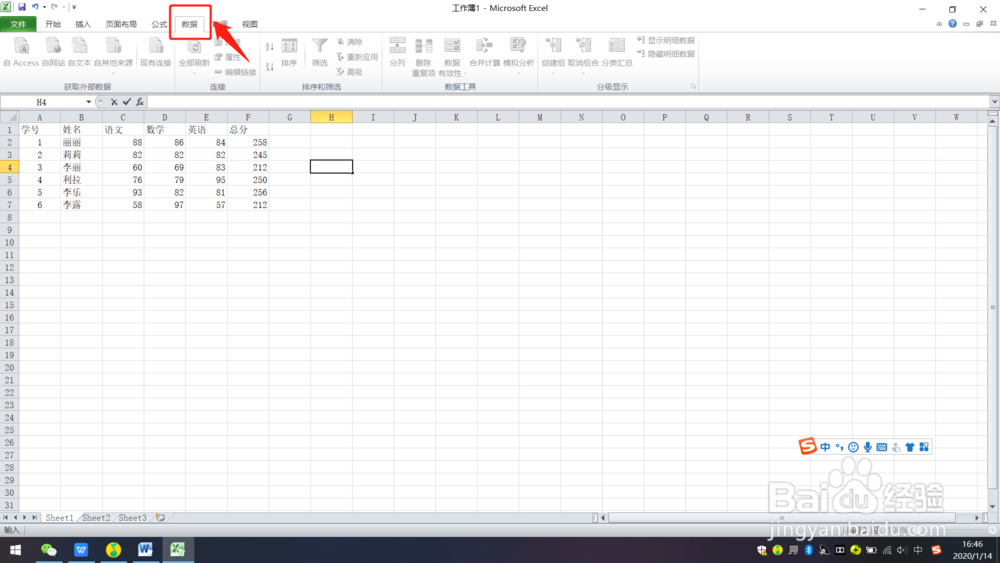The height and width of the screenshot is (563, 1000).
Task: Click Properties (属性) in Connections
Action: [x=228, y=57]
